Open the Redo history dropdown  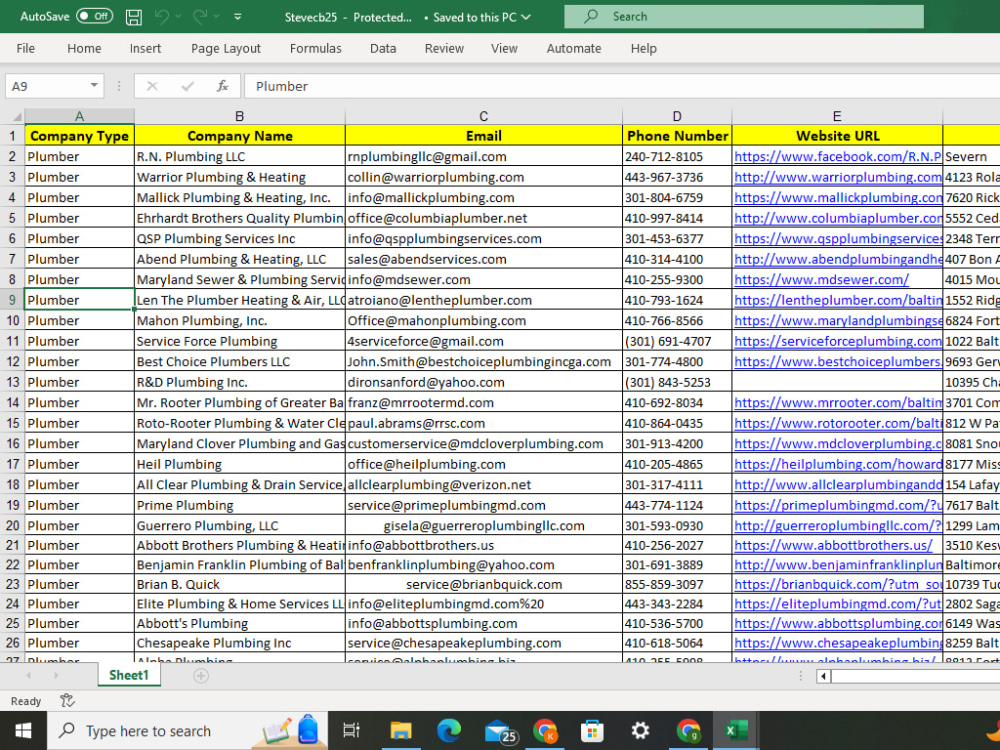(x=217, y=17)
